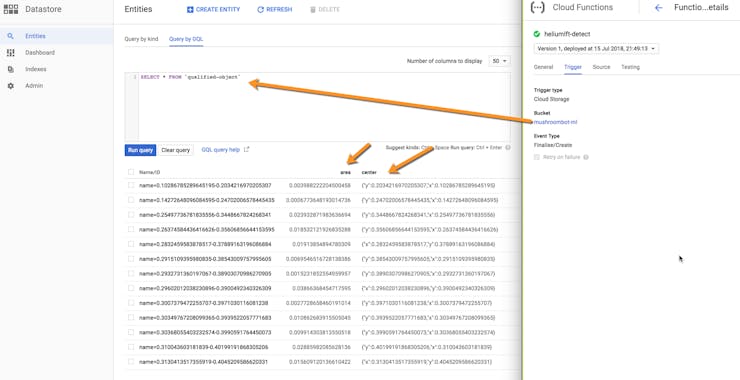The height and width of the screenshot is (380, 740).
Task: Click the query shortcut help icon
Action: 508,148
